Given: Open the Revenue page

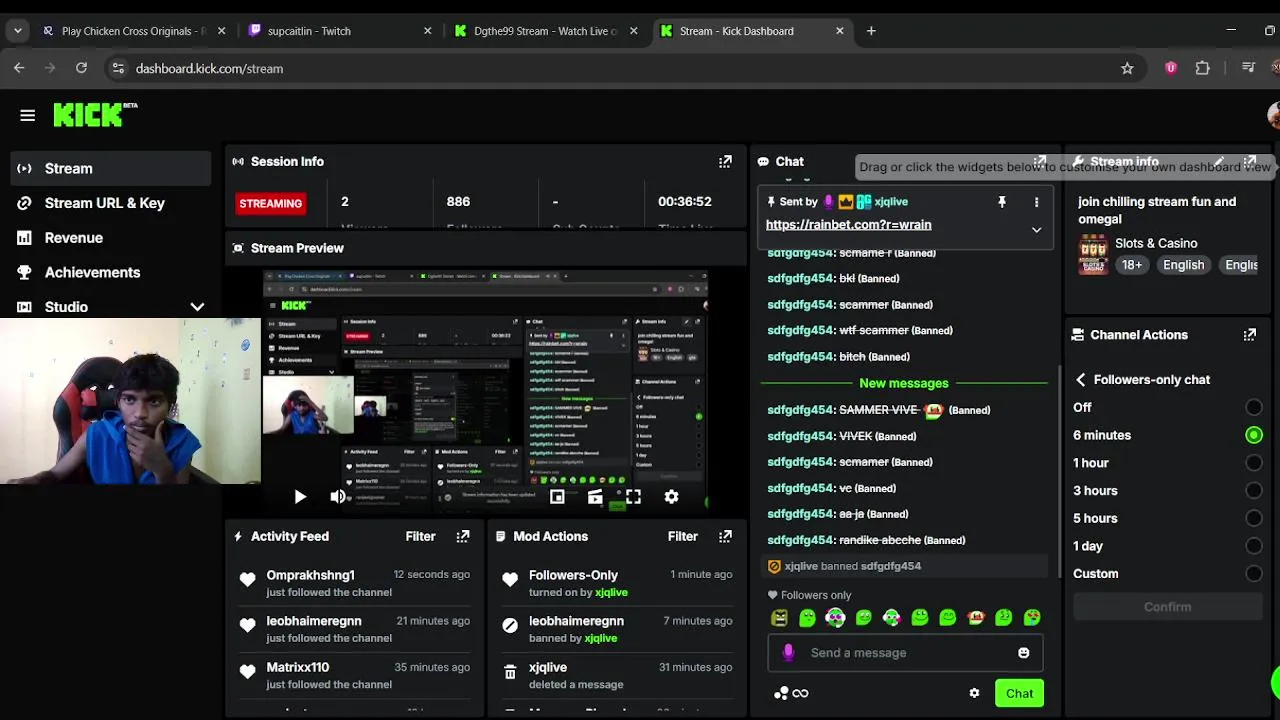Looking at the screenshot, I should (x=111, y=238).
